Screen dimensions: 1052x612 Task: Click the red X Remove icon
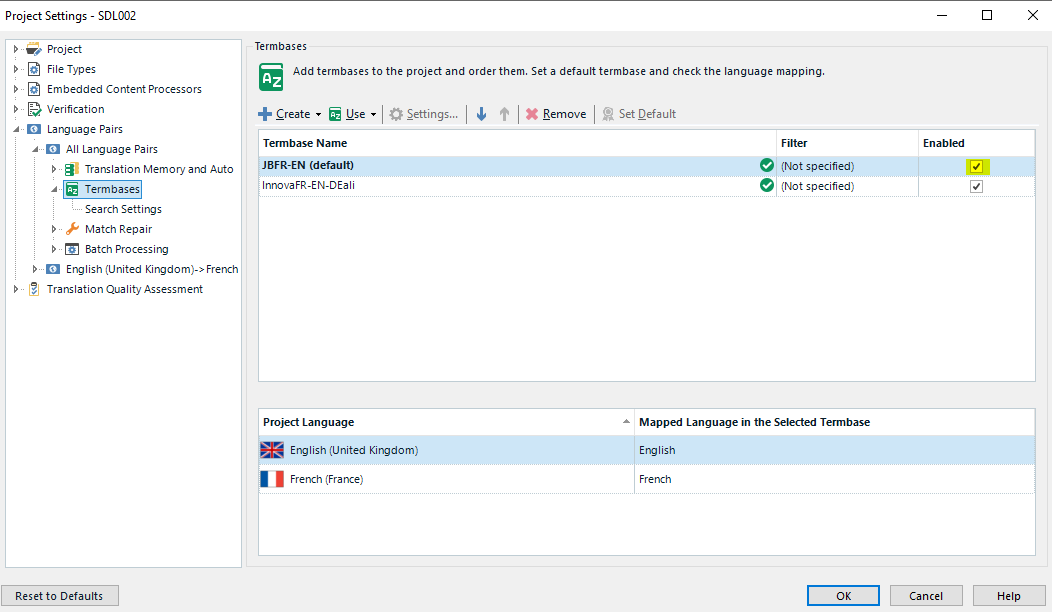532,114
